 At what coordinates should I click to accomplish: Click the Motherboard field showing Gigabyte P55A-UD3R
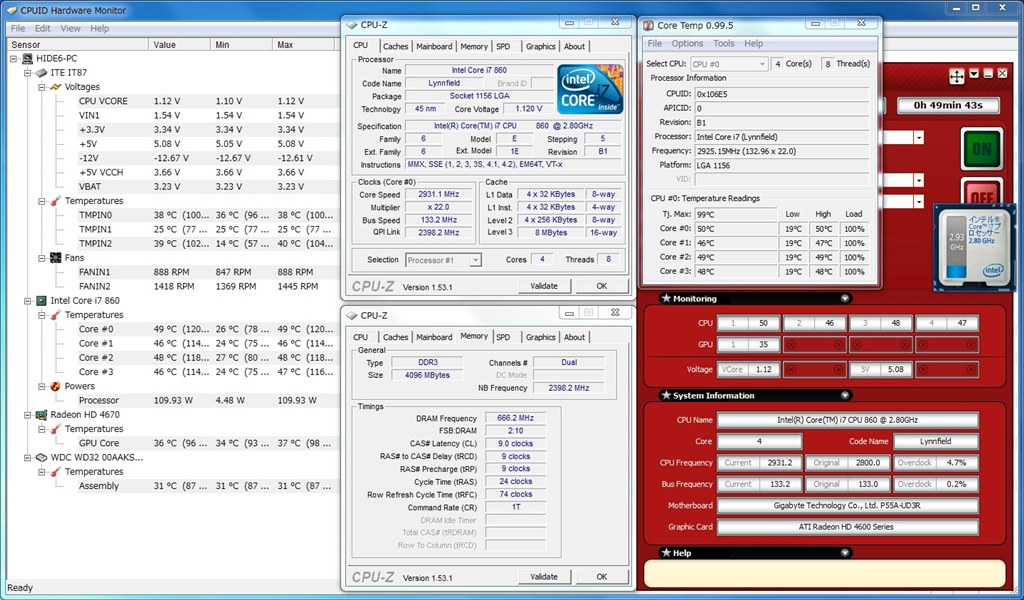848,505
